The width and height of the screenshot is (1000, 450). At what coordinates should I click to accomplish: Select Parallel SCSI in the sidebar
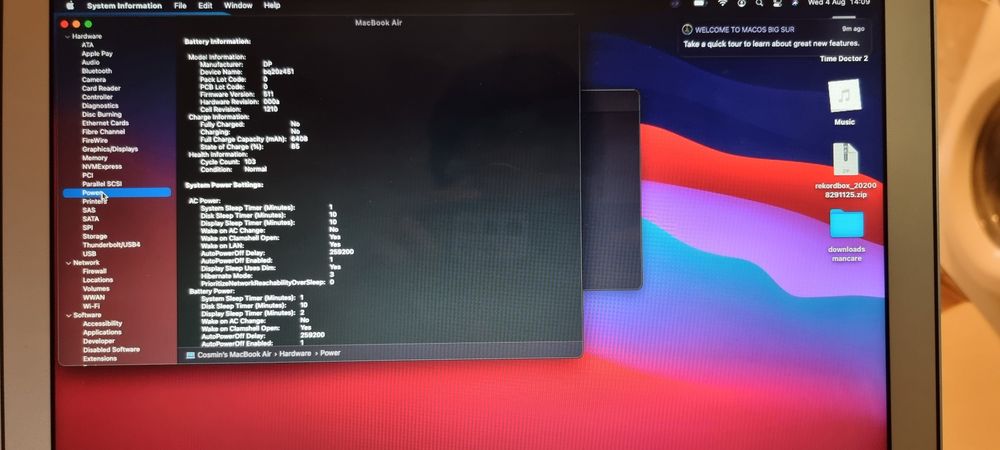click(102, 184)
